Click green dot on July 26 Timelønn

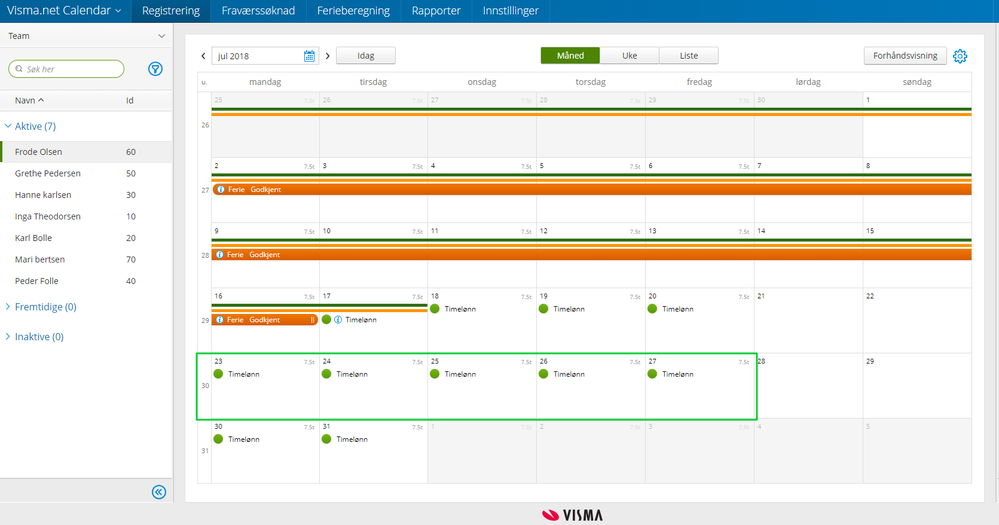pos(543,374)
